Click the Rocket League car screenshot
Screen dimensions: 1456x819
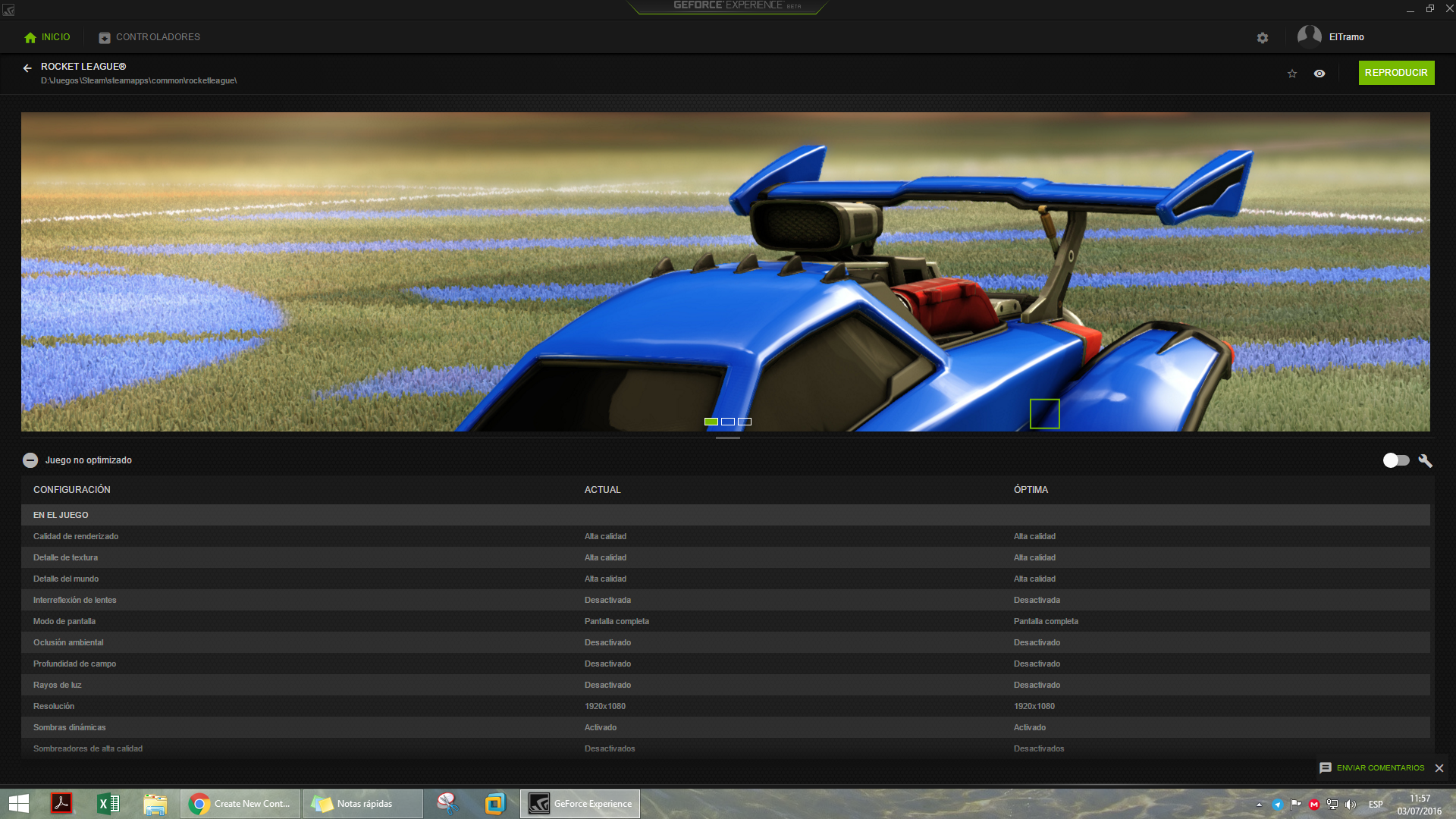coord(726,272)
